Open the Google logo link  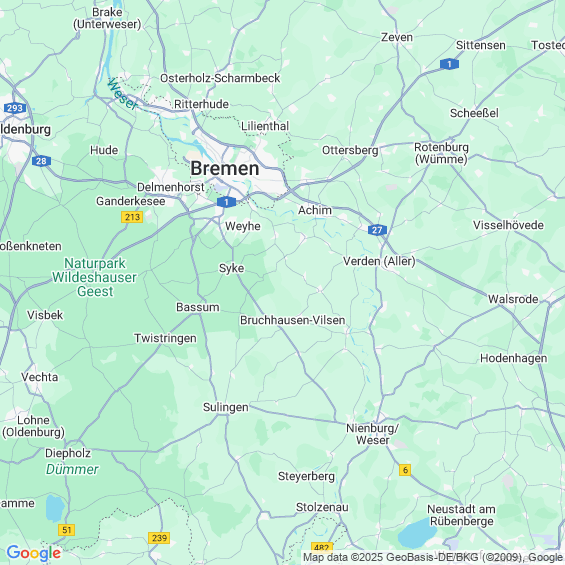[34, 553]
